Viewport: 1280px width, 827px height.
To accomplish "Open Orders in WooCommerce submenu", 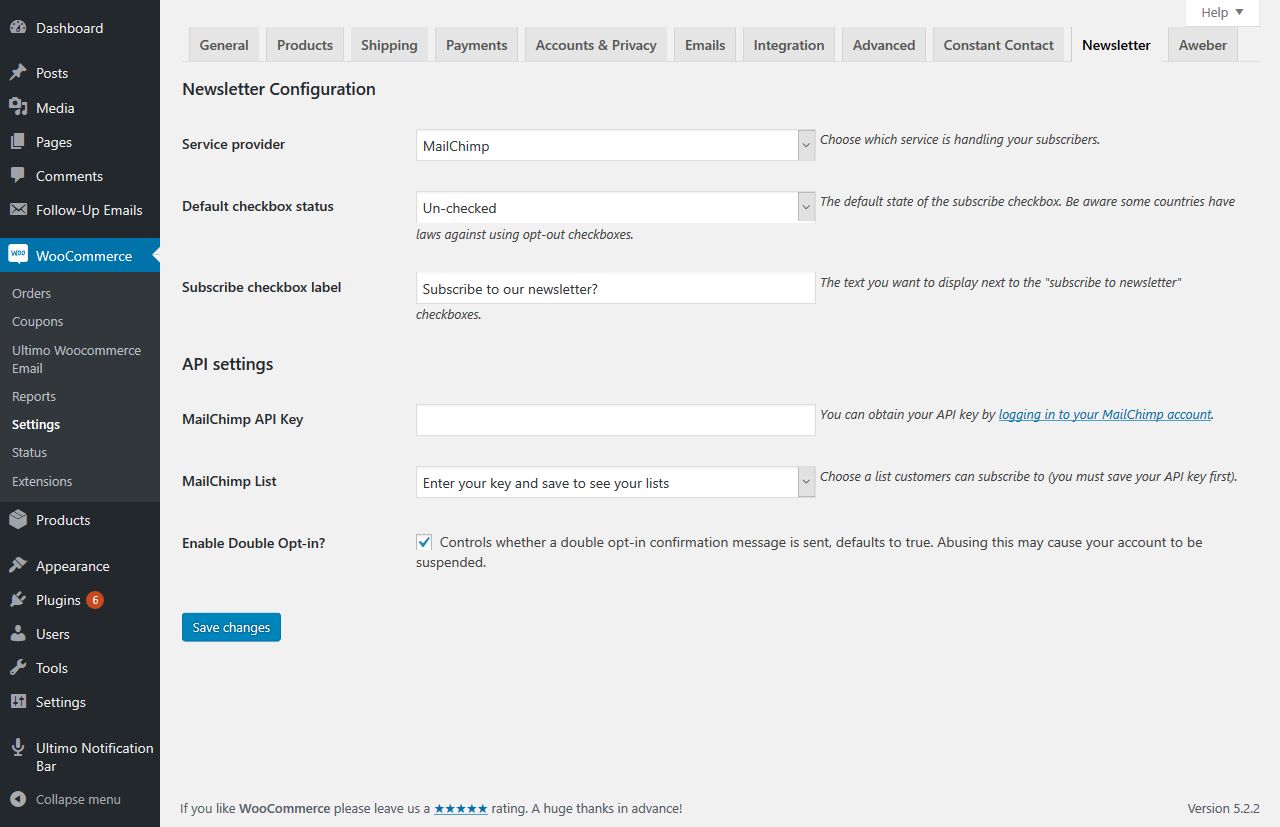I will coord(31,293).
